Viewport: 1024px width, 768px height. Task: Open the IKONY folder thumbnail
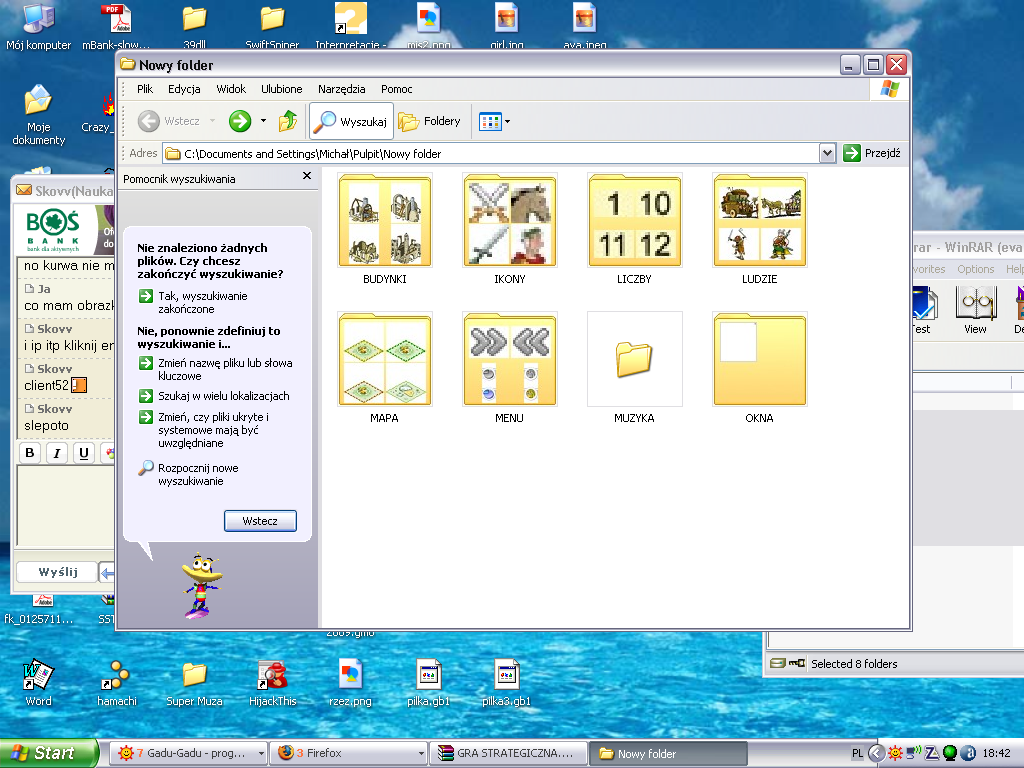[509, 221]
